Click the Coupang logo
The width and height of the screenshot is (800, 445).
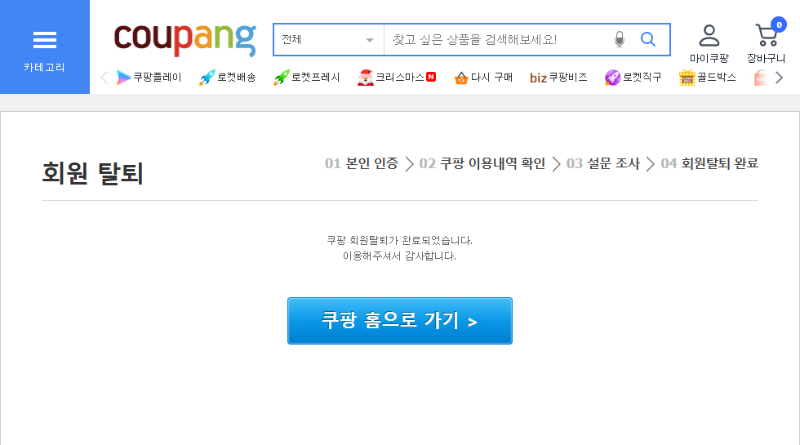coord(185,39)
